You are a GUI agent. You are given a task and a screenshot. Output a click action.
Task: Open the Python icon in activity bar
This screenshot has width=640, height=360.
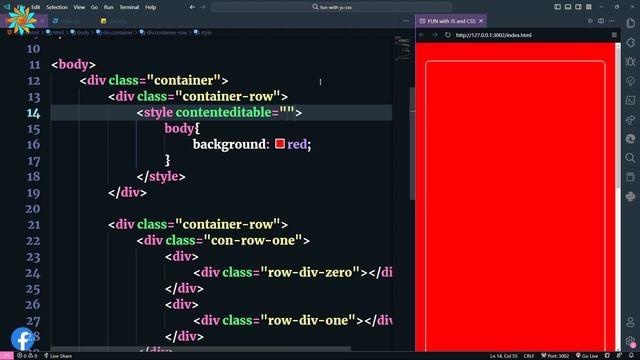point(631,197)
